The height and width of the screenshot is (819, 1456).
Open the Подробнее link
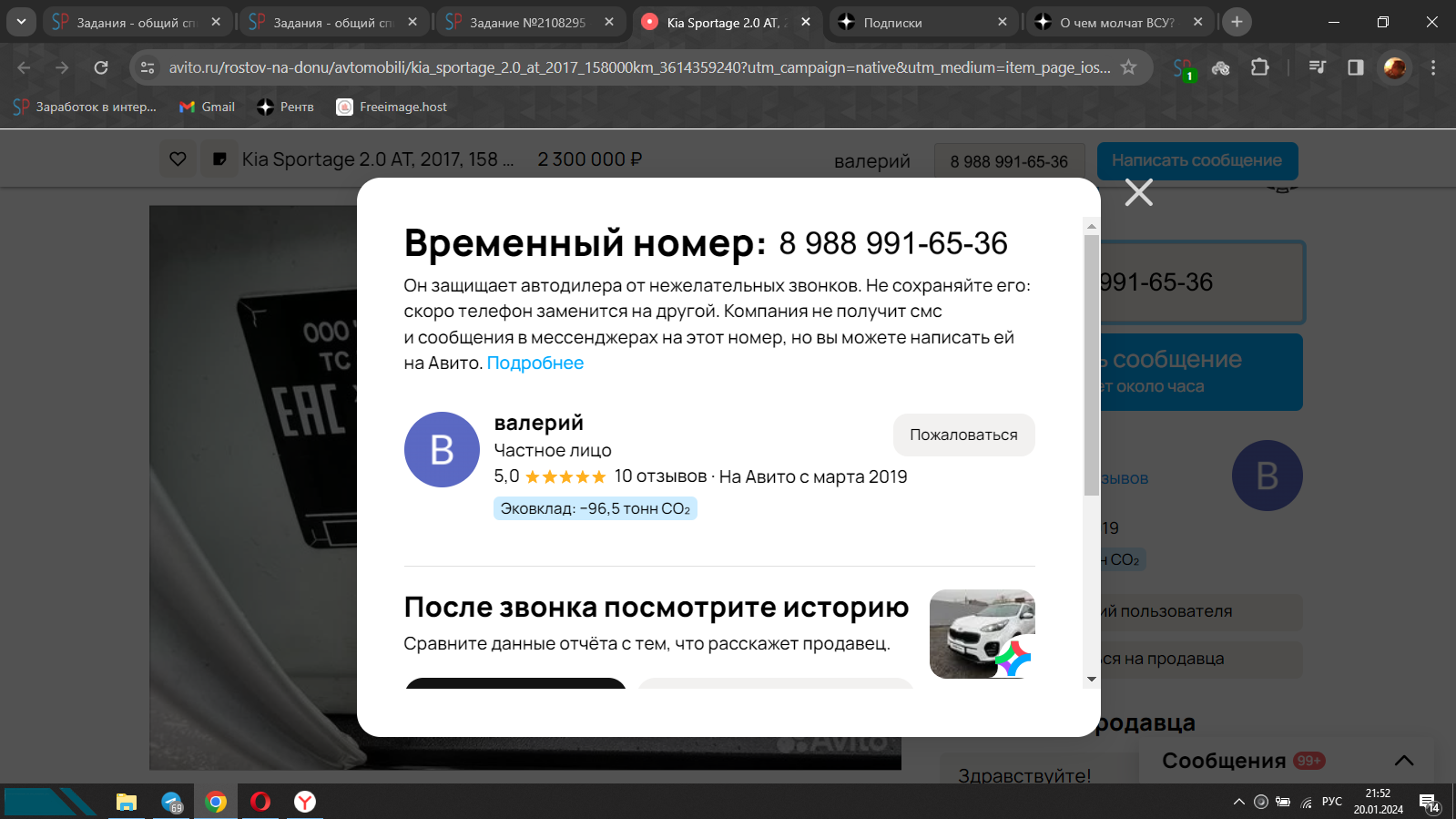(x=535, y=363)
